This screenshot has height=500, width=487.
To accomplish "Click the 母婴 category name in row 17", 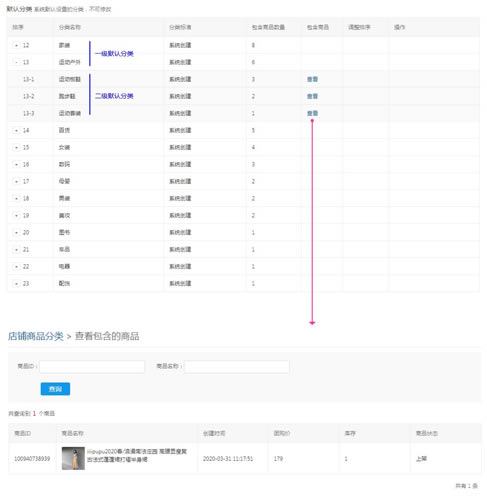I will tap(64, 181).
